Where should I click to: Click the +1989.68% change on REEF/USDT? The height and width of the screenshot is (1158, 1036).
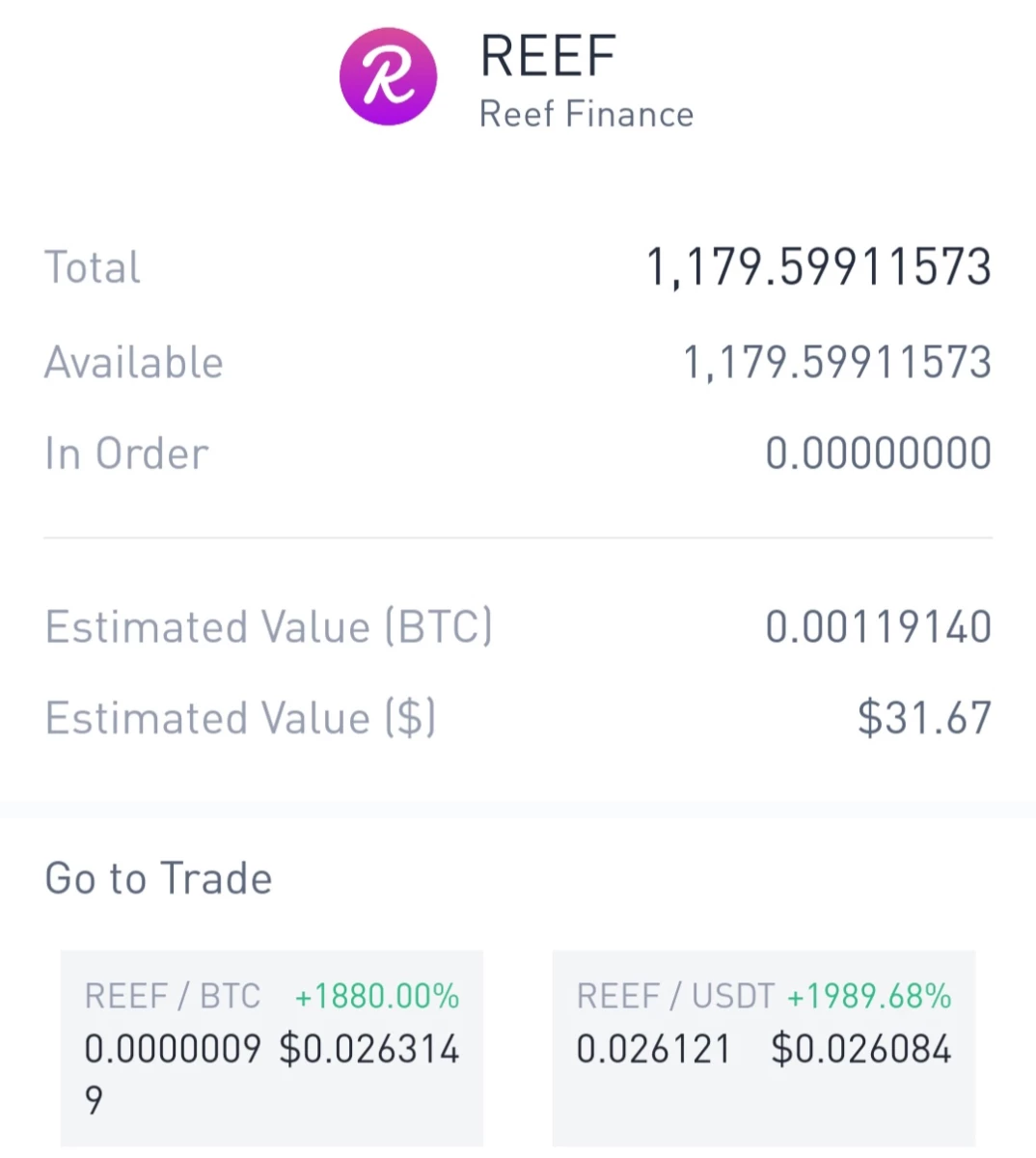pos(869,996)
